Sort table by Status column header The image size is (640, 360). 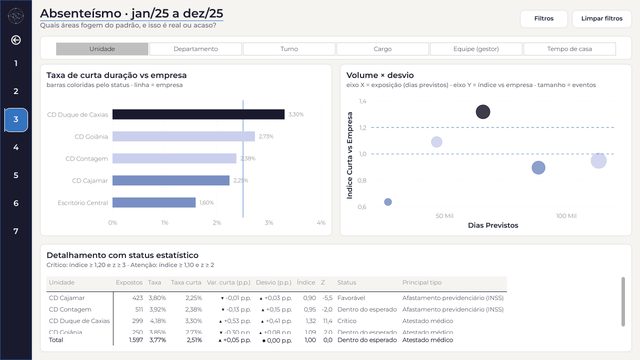coord(347,282)
